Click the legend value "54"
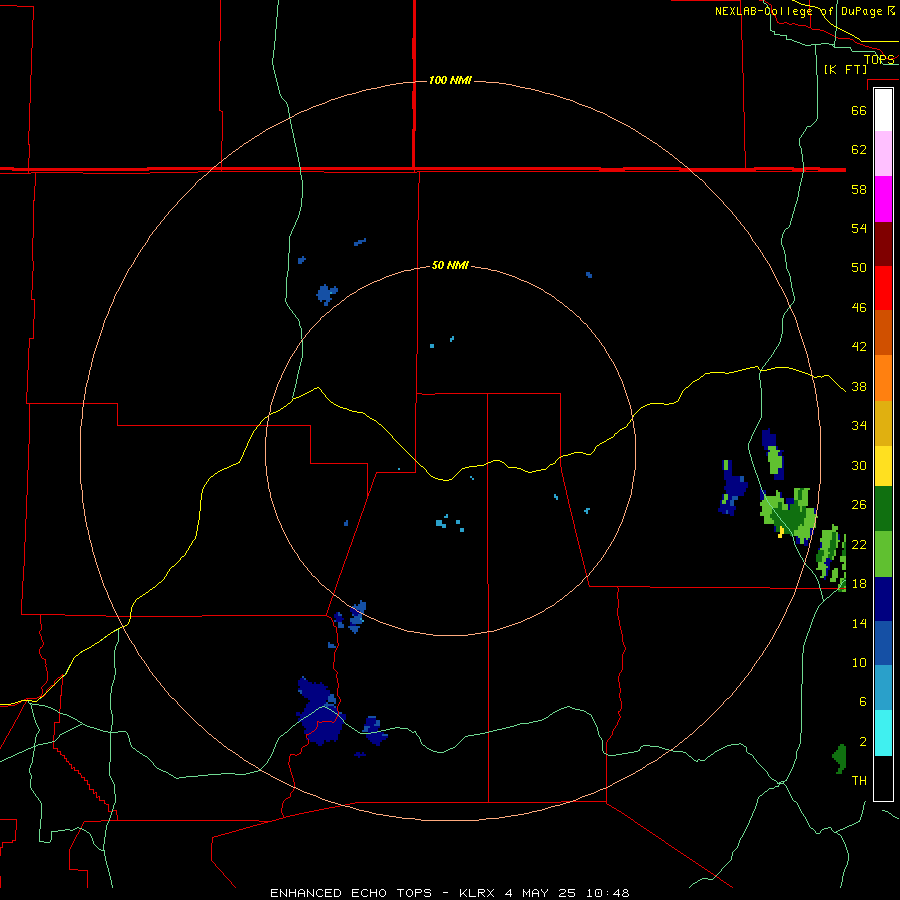The height and width of the screenshot is (900, 900). tap(859, 228)
